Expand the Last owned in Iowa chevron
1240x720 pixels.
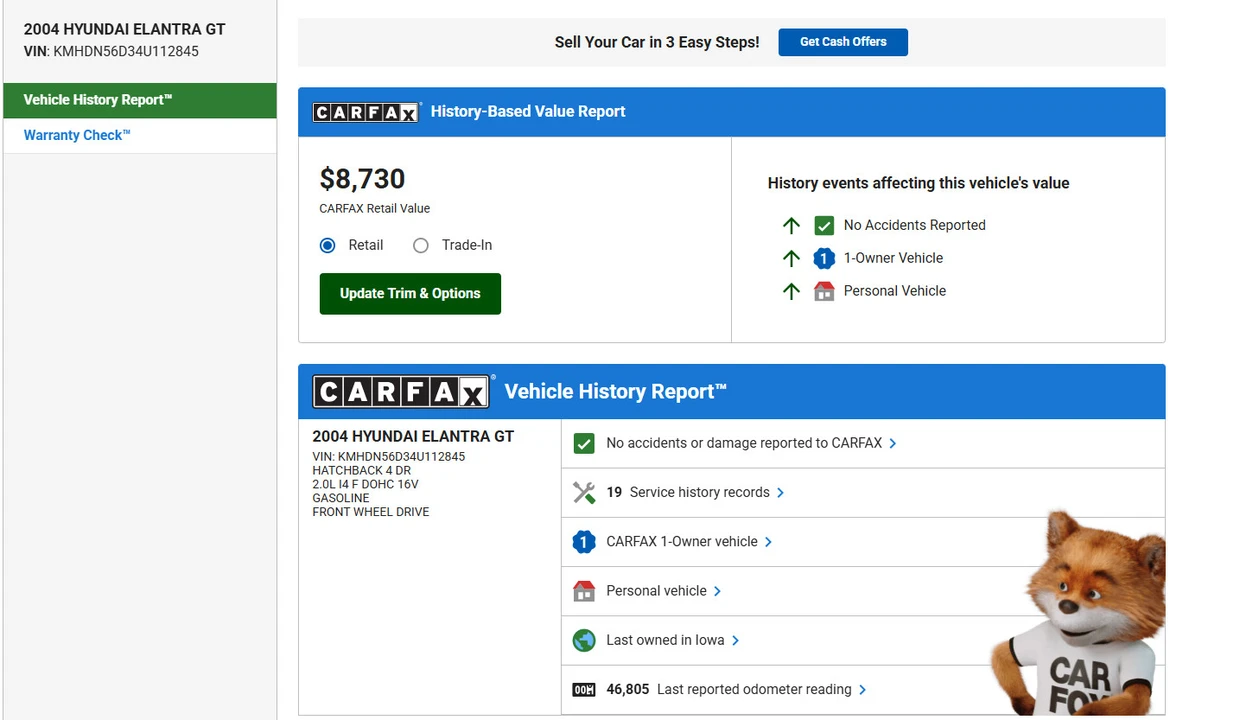pos(736,641)
